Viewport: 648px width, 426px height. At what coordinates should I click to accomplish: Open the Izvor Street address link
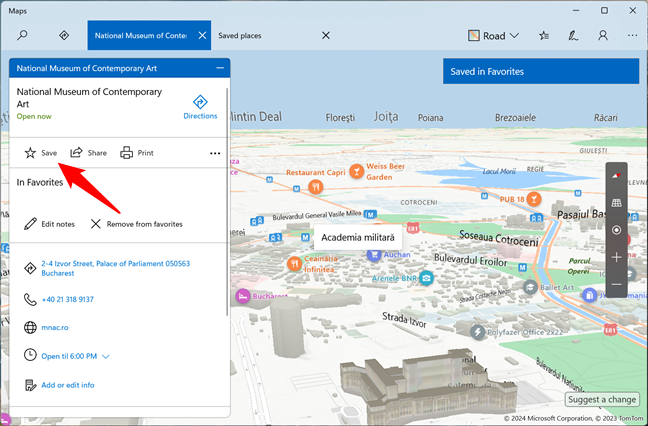[115, 268]
